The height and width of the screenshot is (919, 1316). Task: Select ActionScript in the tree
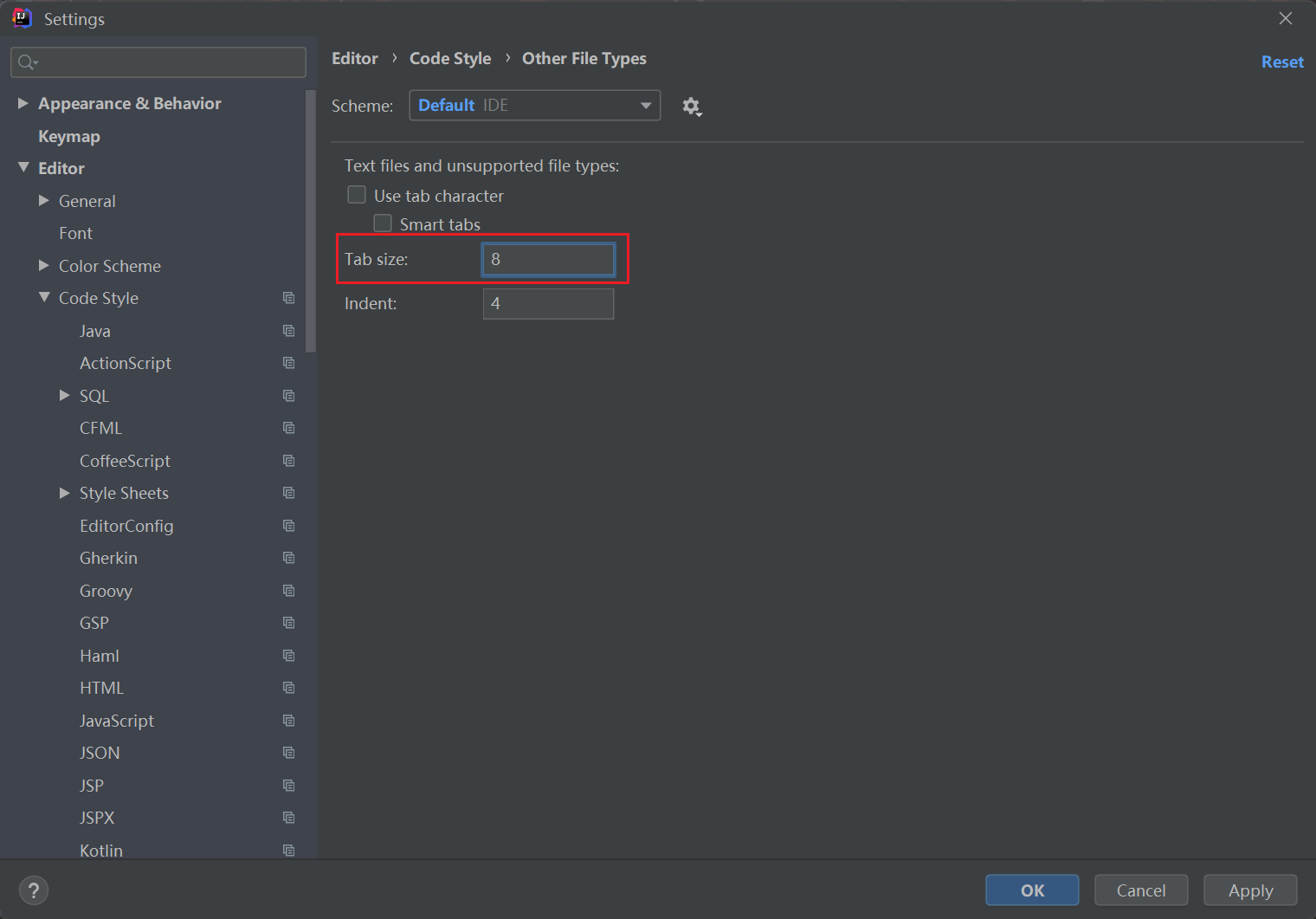point(126,363)
